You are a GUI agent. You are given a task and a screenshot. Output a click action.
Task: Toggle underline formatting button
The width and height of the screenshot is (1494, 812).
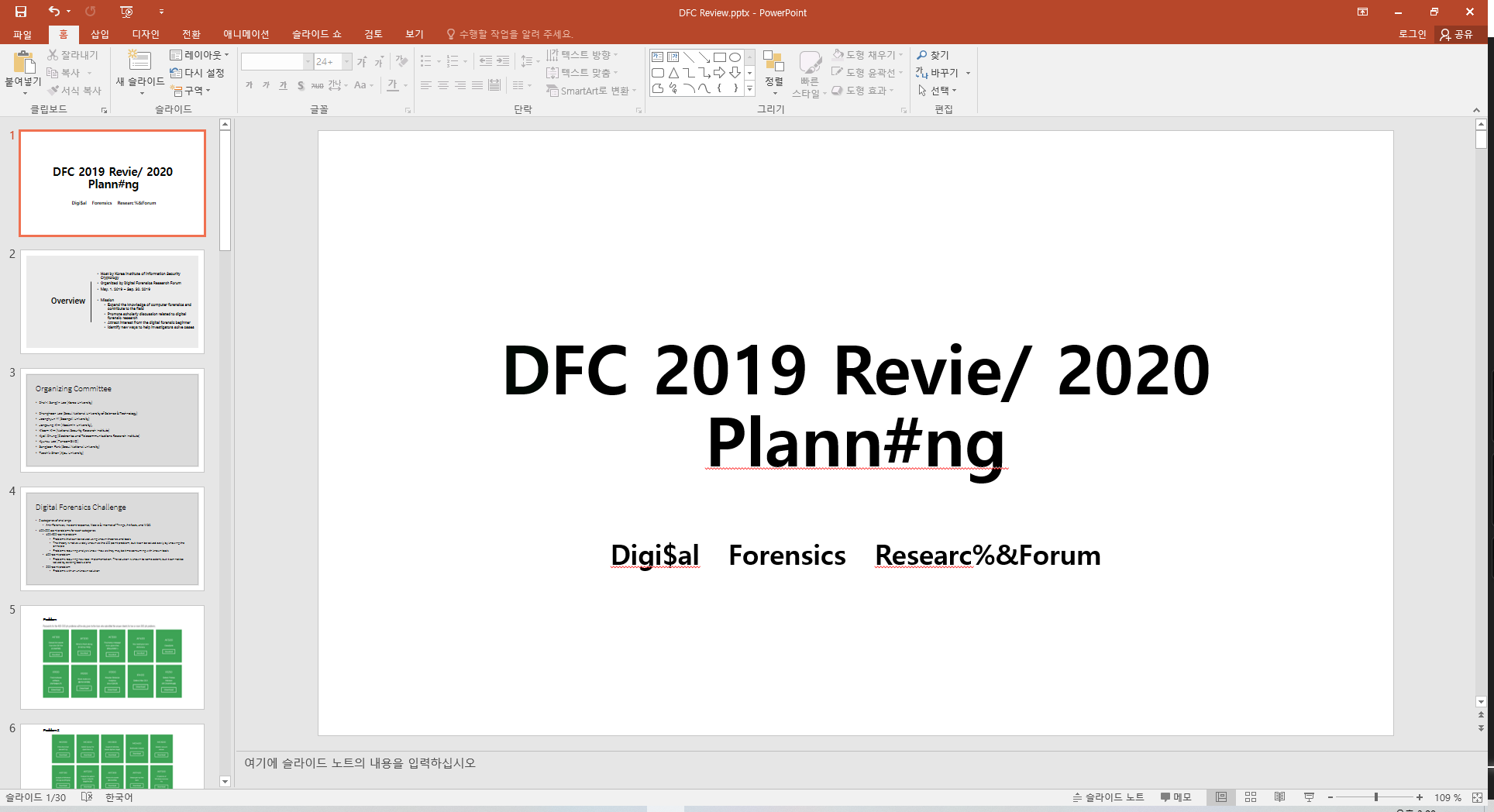tap(283, 85)
